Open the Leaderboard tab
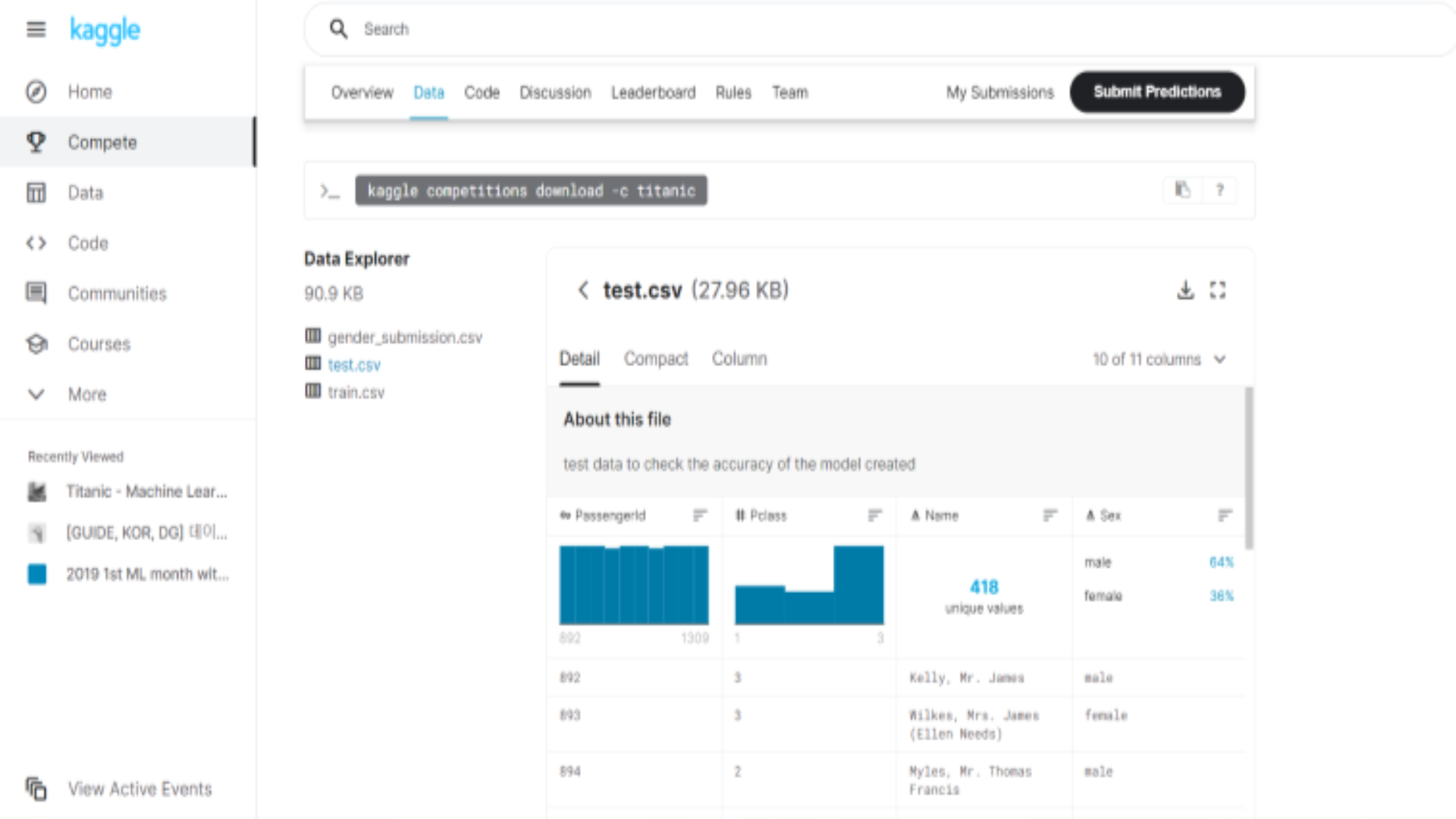This screenshot has width=1456, height=819. click(x=653, y=93)
